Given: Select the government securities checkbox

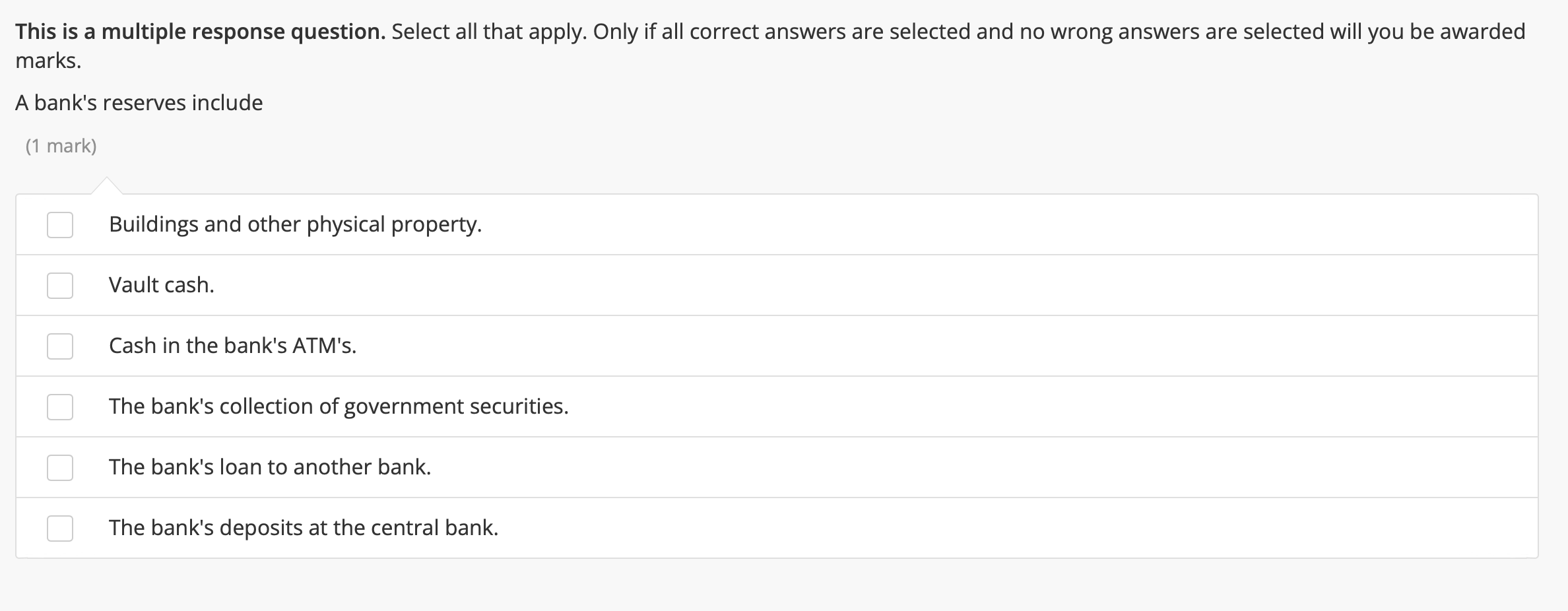Looking at the screenshot, I should [60, 407].
